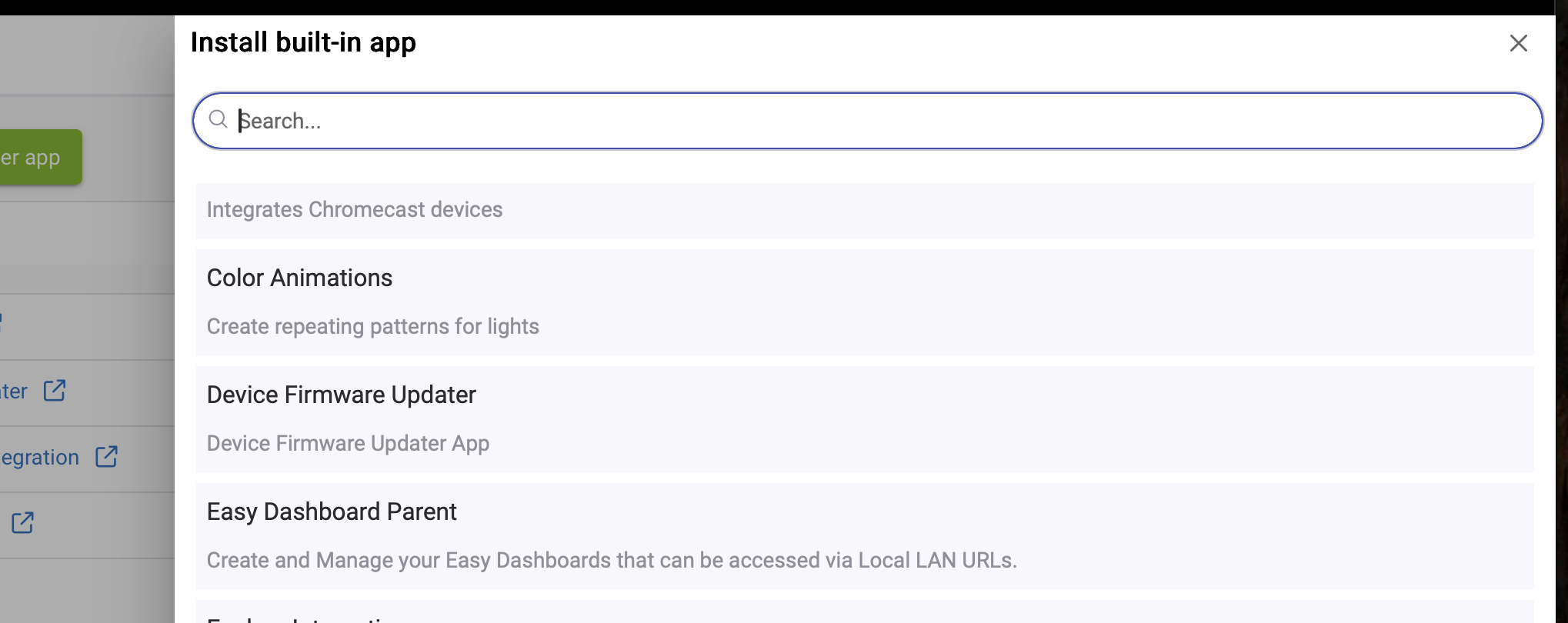
Task: Click the 'Install built-in app' dialog title
Action: point(303,42)
